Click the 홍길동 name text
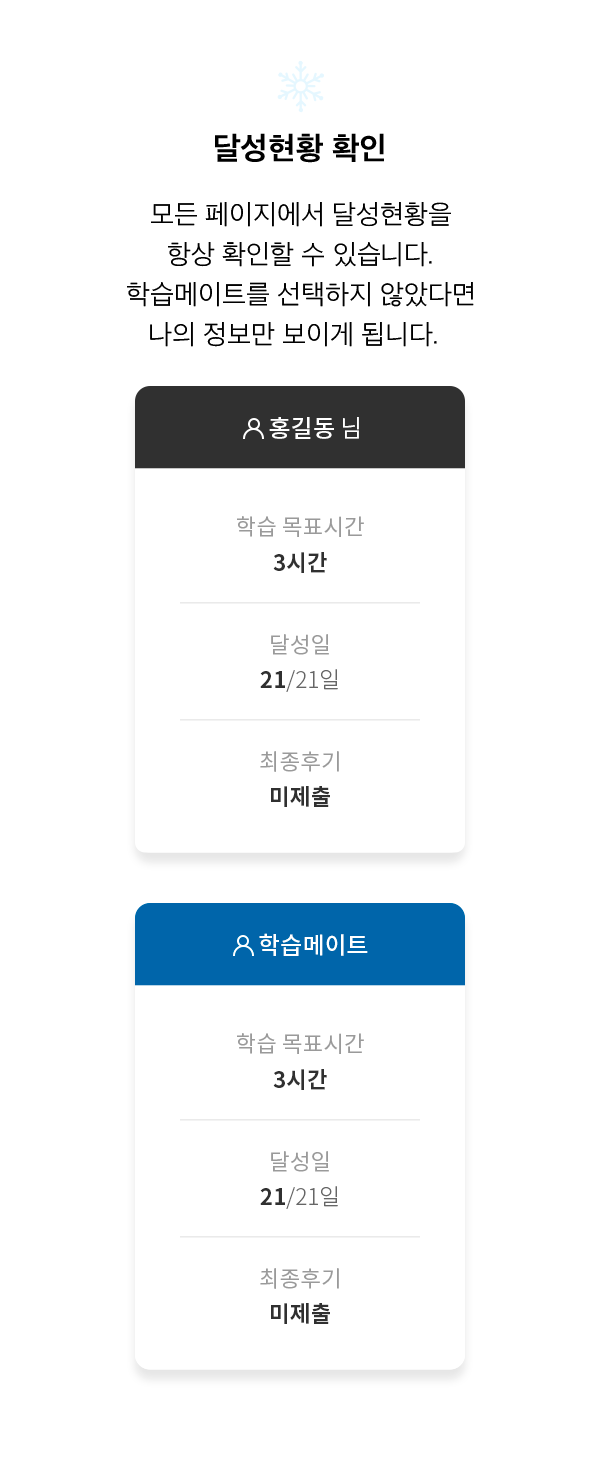 click(x=301, y=428)
